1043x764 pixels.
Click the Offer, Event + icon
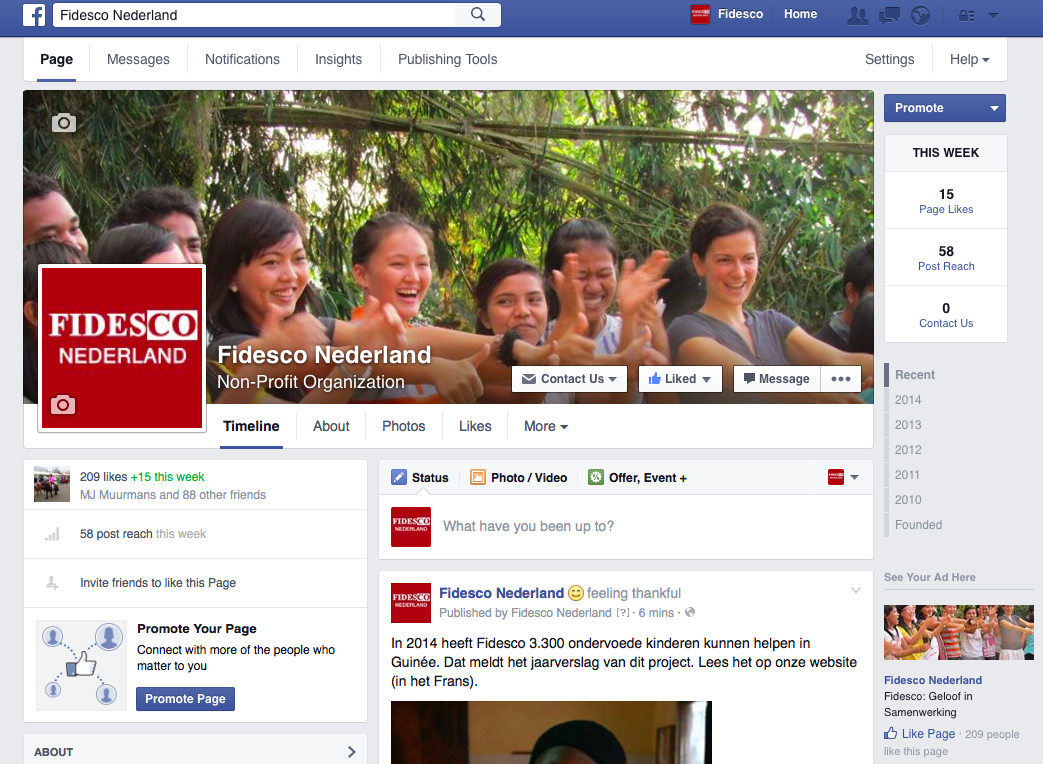tap(595, 477)
